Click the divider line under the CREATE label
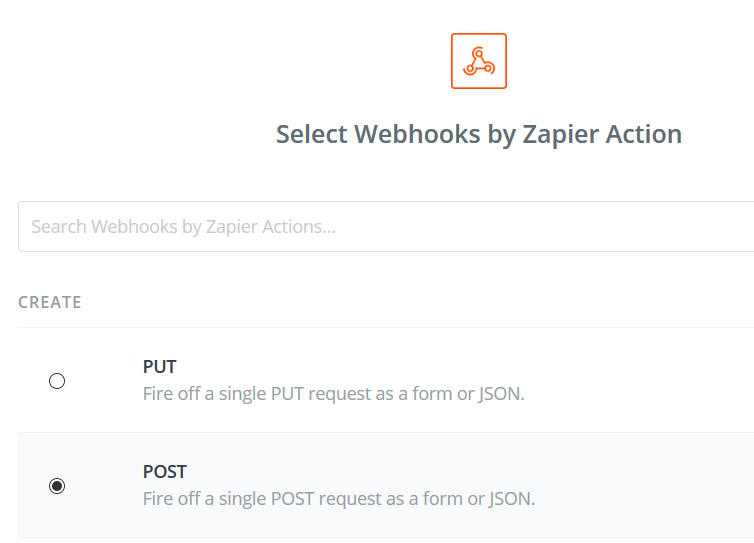 click(386, 328)
